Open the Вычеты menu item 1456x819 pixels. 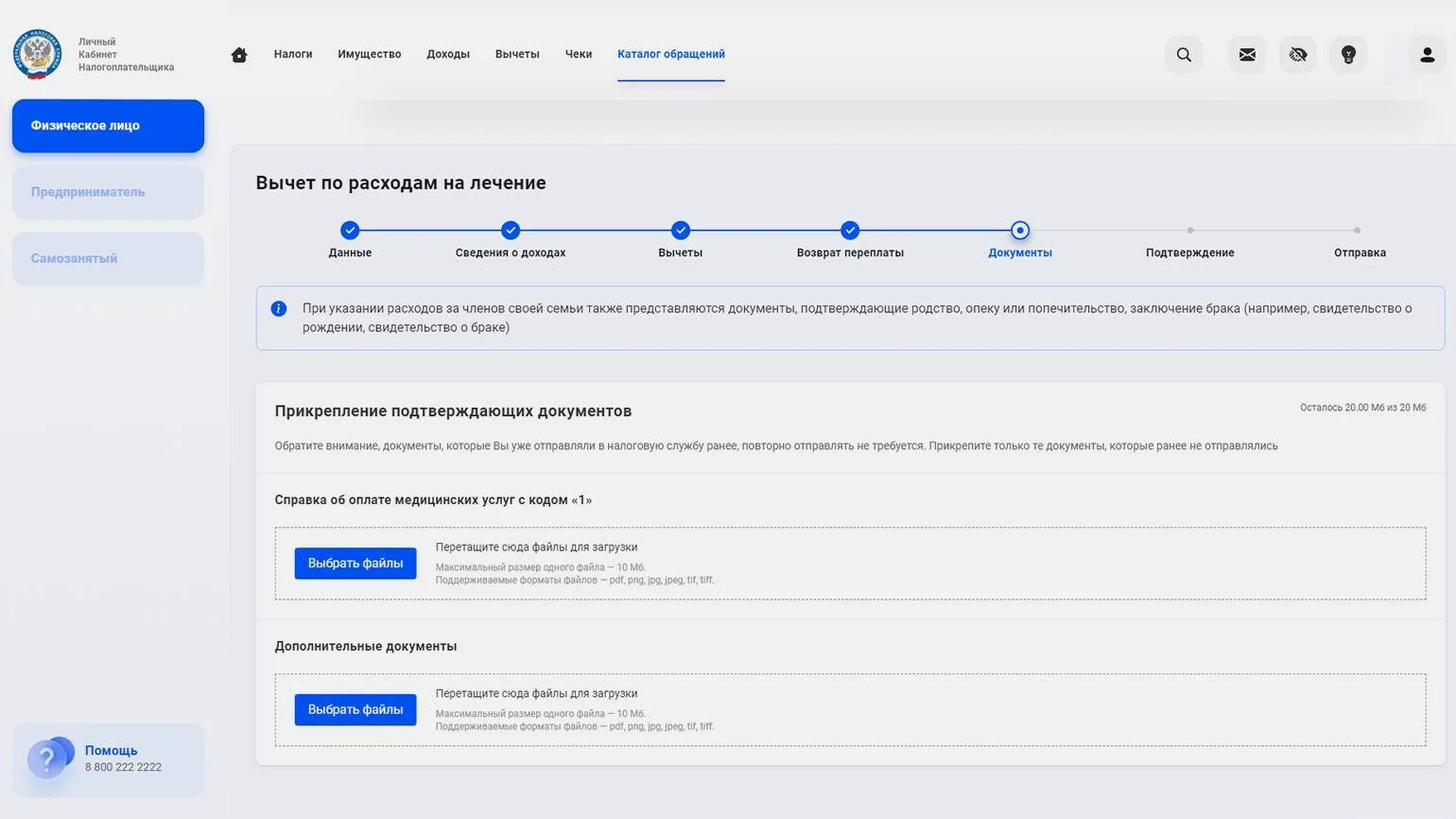coord(517,54)
